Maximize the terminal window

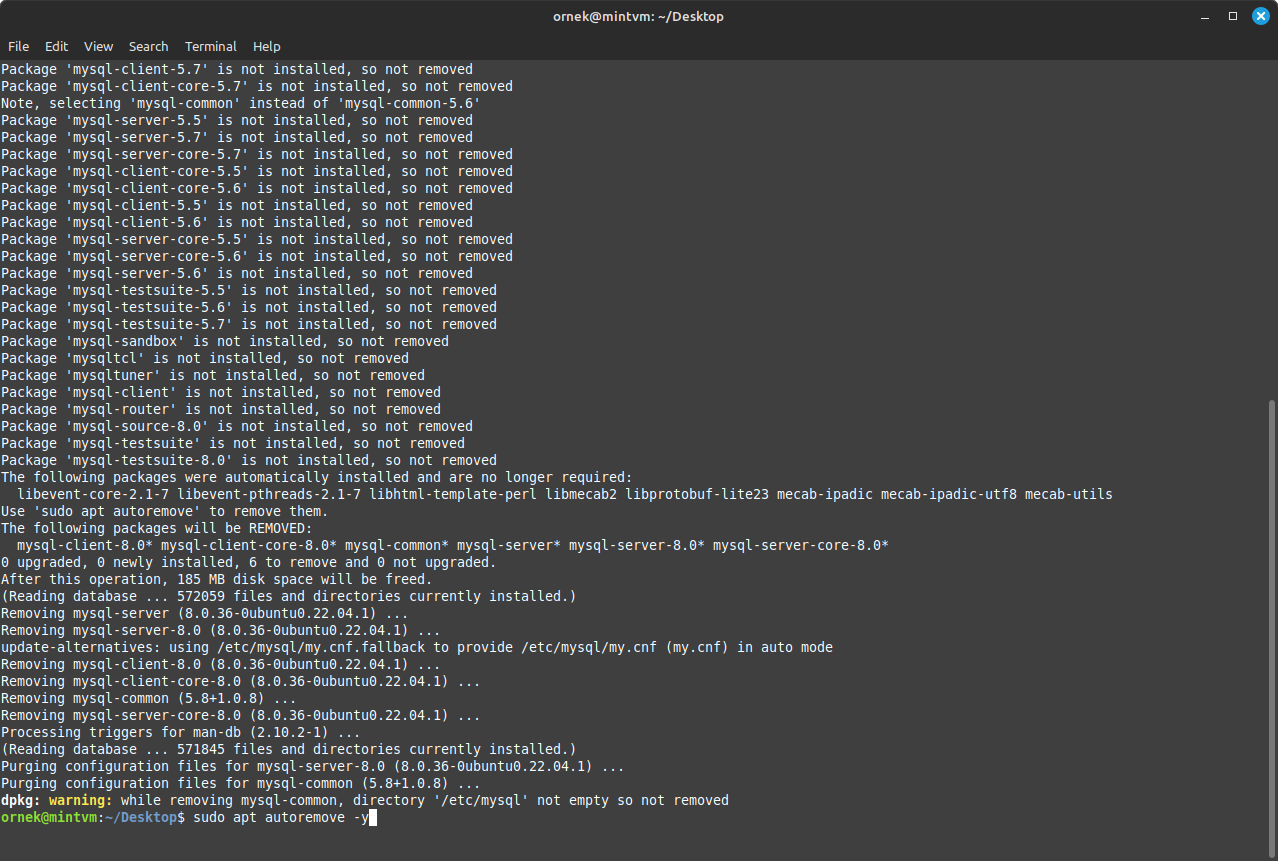1233,16
